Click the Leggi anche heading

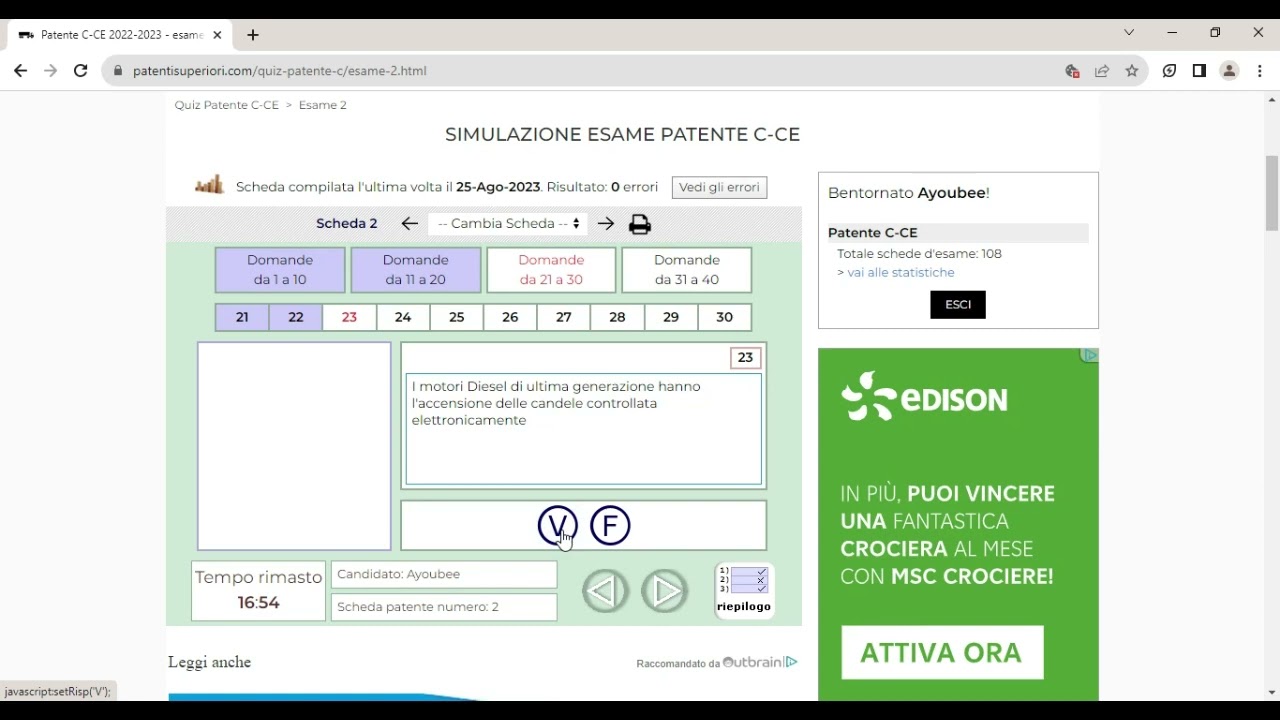click(x=210, y=662)
